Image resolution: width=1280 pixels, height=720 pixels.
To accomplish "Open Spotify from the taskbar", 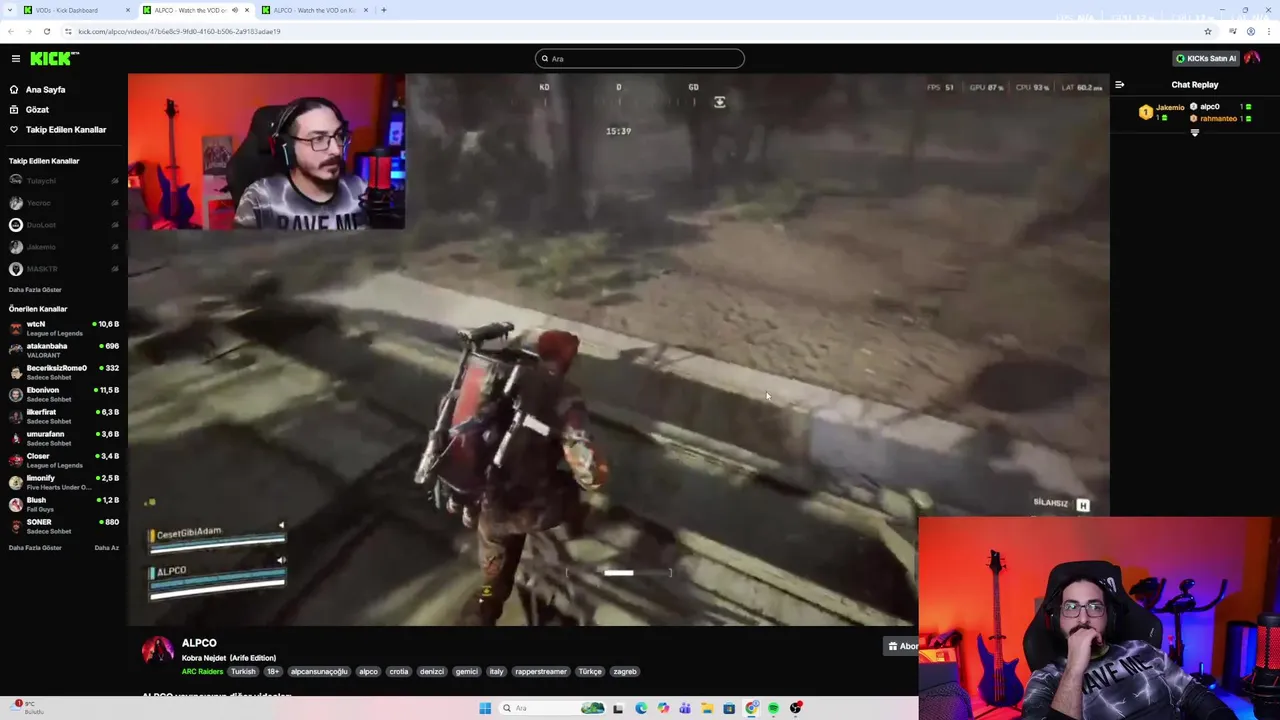I will pyautogui.click(x=773, y=708).
